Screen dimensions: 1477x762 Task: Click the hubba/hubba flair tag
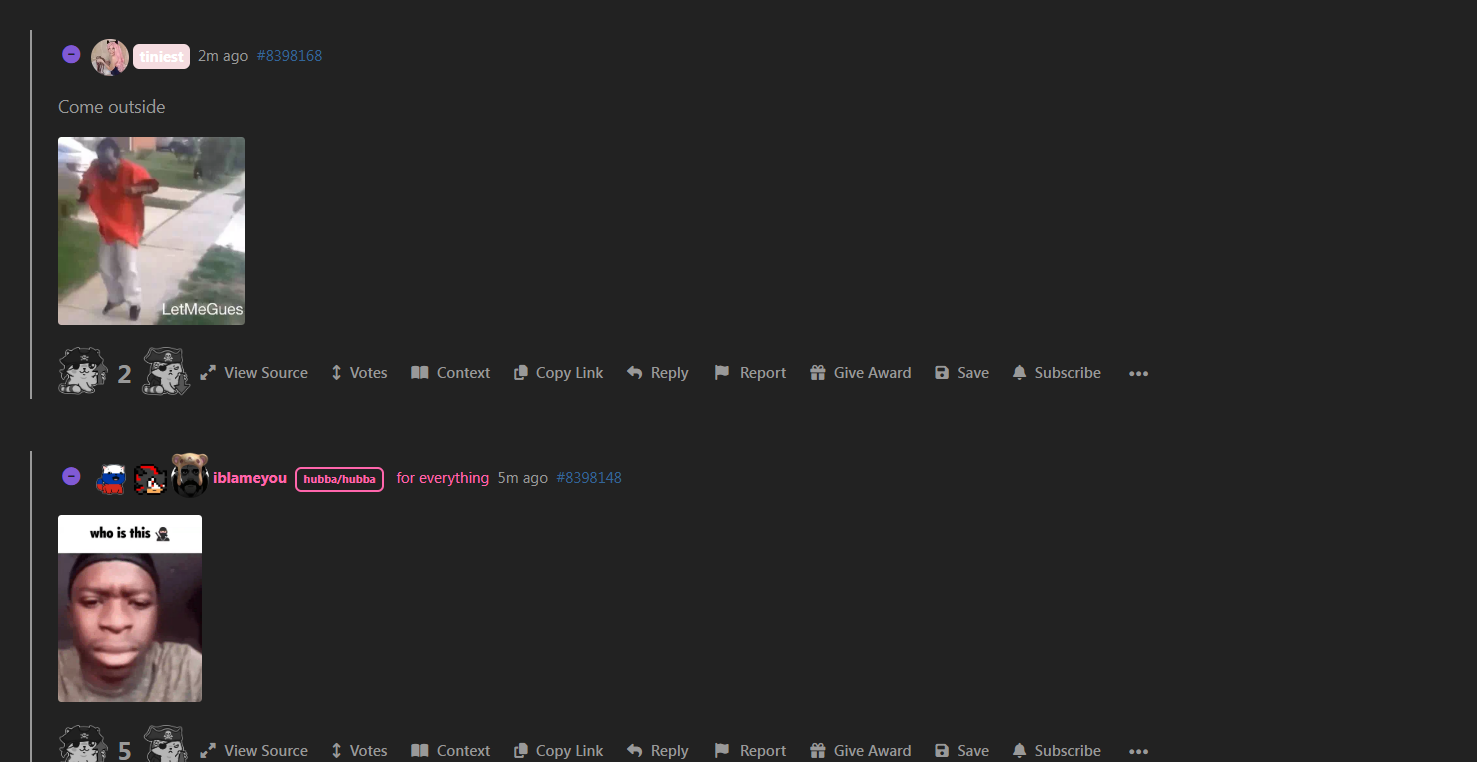pos(339,479)
